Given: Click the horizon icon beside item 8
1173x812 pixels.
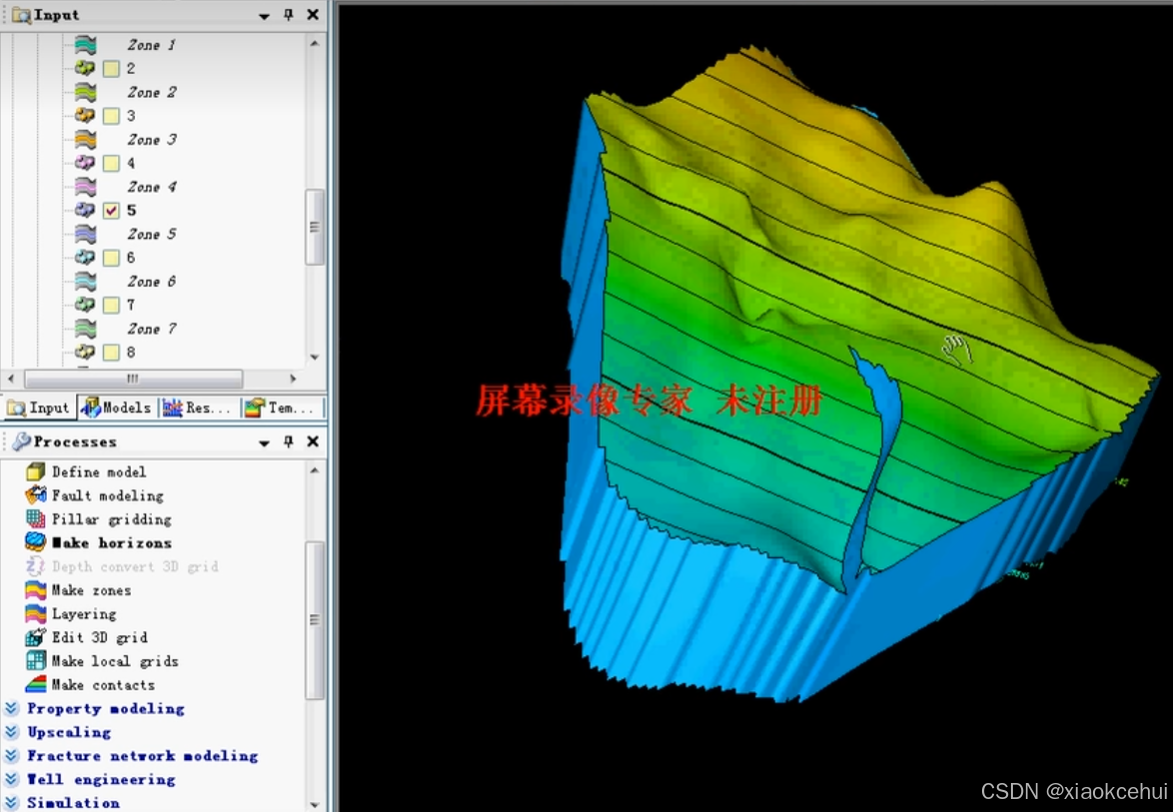Looking at the screenshot, I should [85, 352].
